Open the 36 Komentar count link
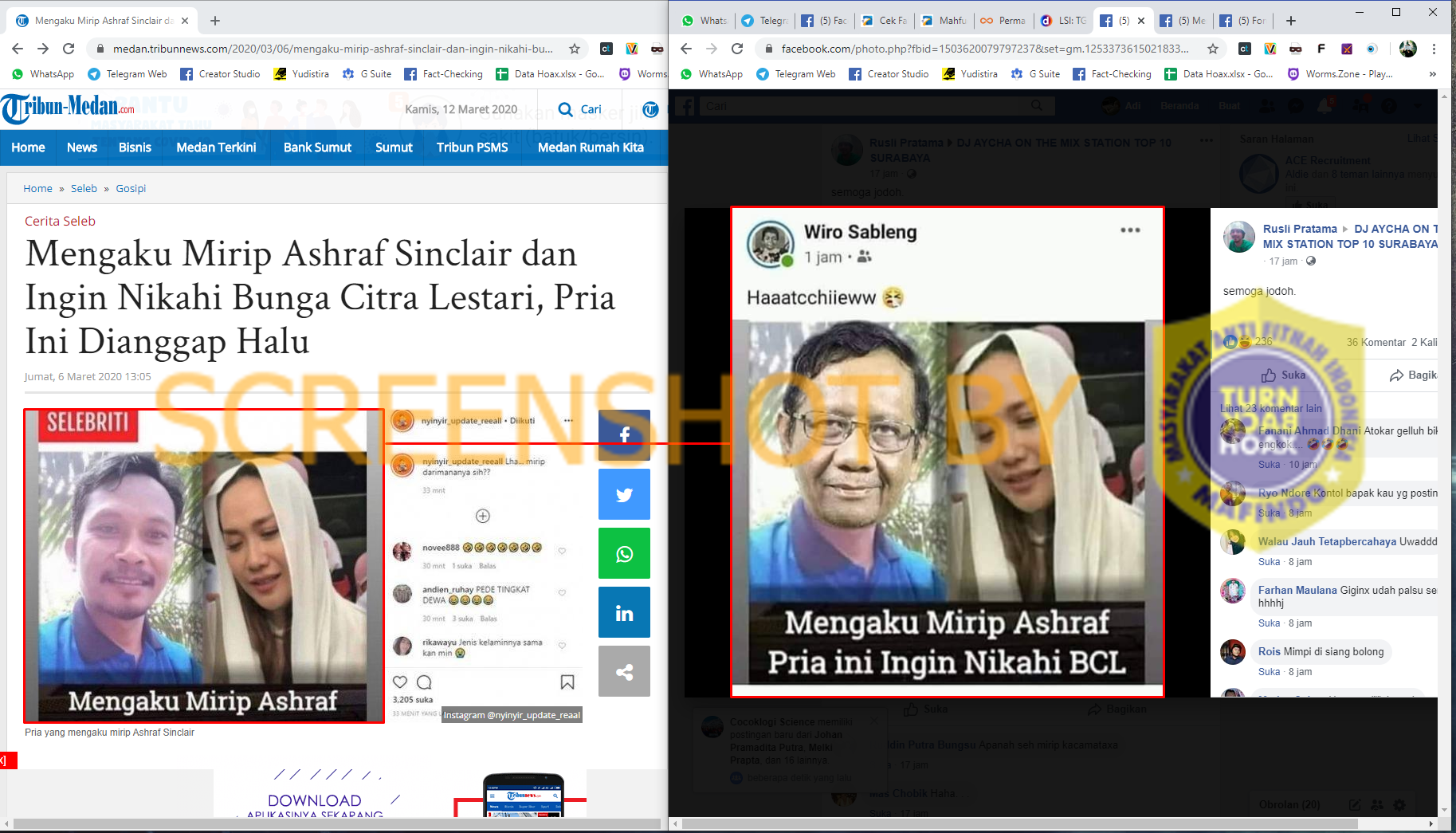 tap(1376, 342)
